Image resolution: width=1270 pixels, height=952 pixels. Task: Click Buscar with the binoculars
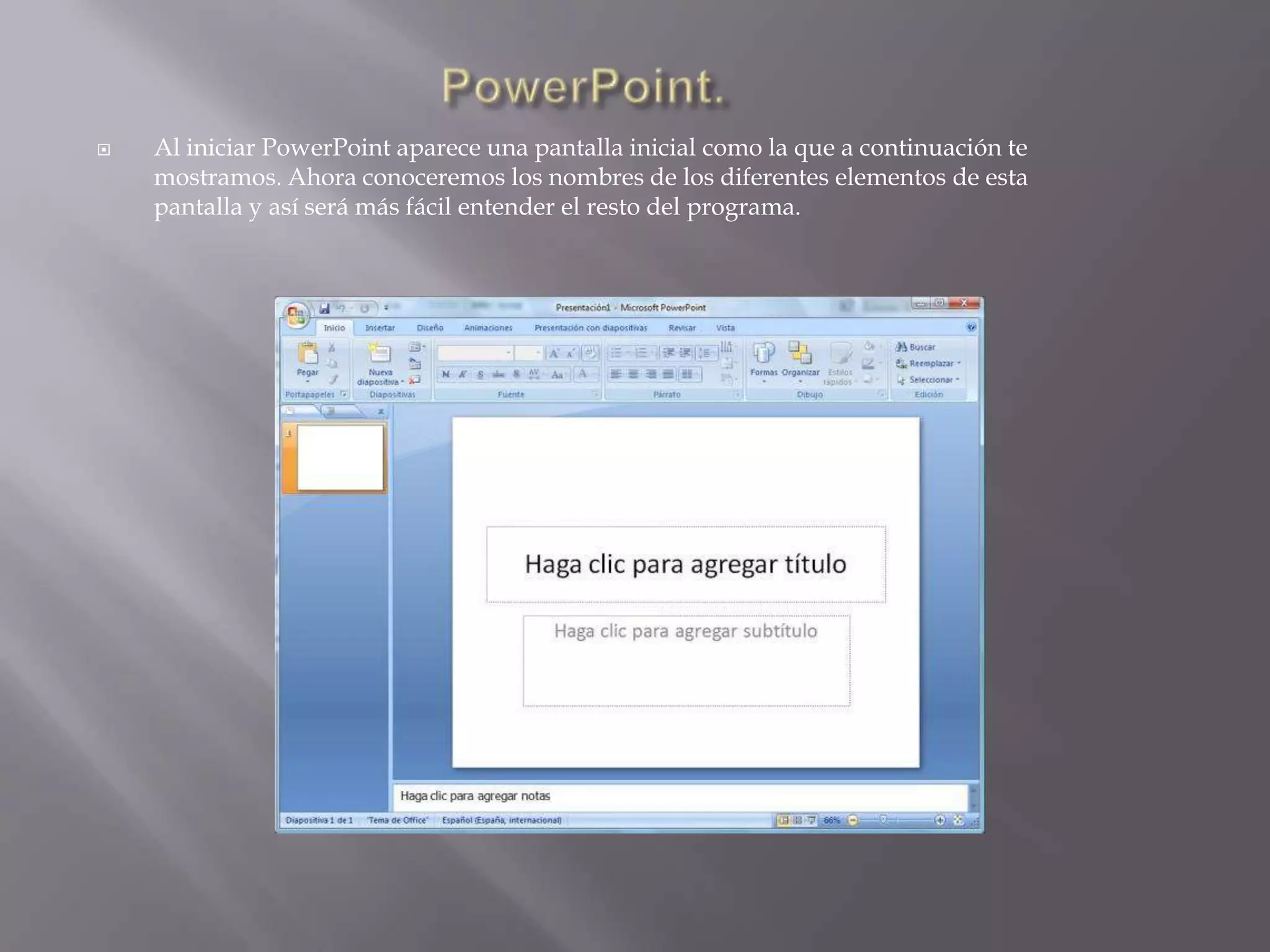click(915, 347)
